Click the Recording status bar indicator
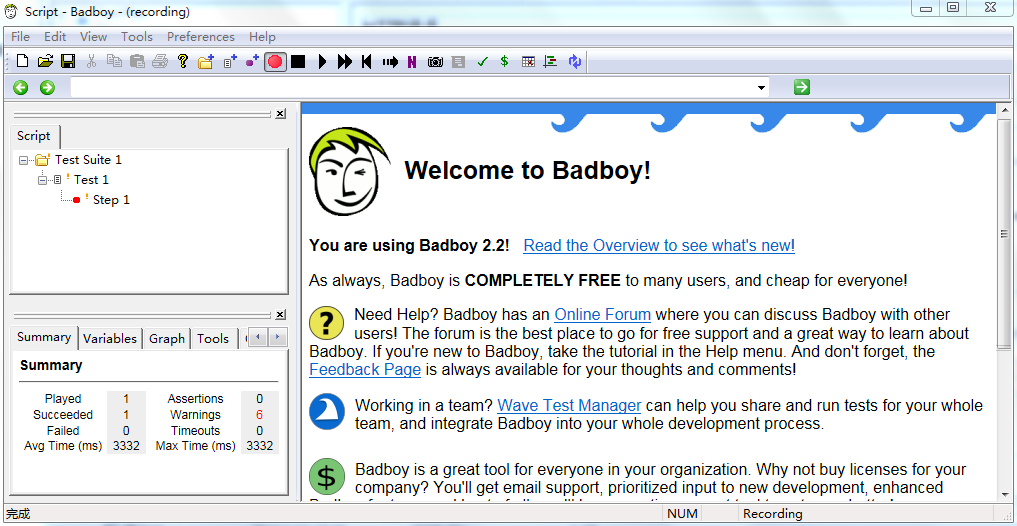This screenshot has height=526, width=1017. (x=772, y=514)
